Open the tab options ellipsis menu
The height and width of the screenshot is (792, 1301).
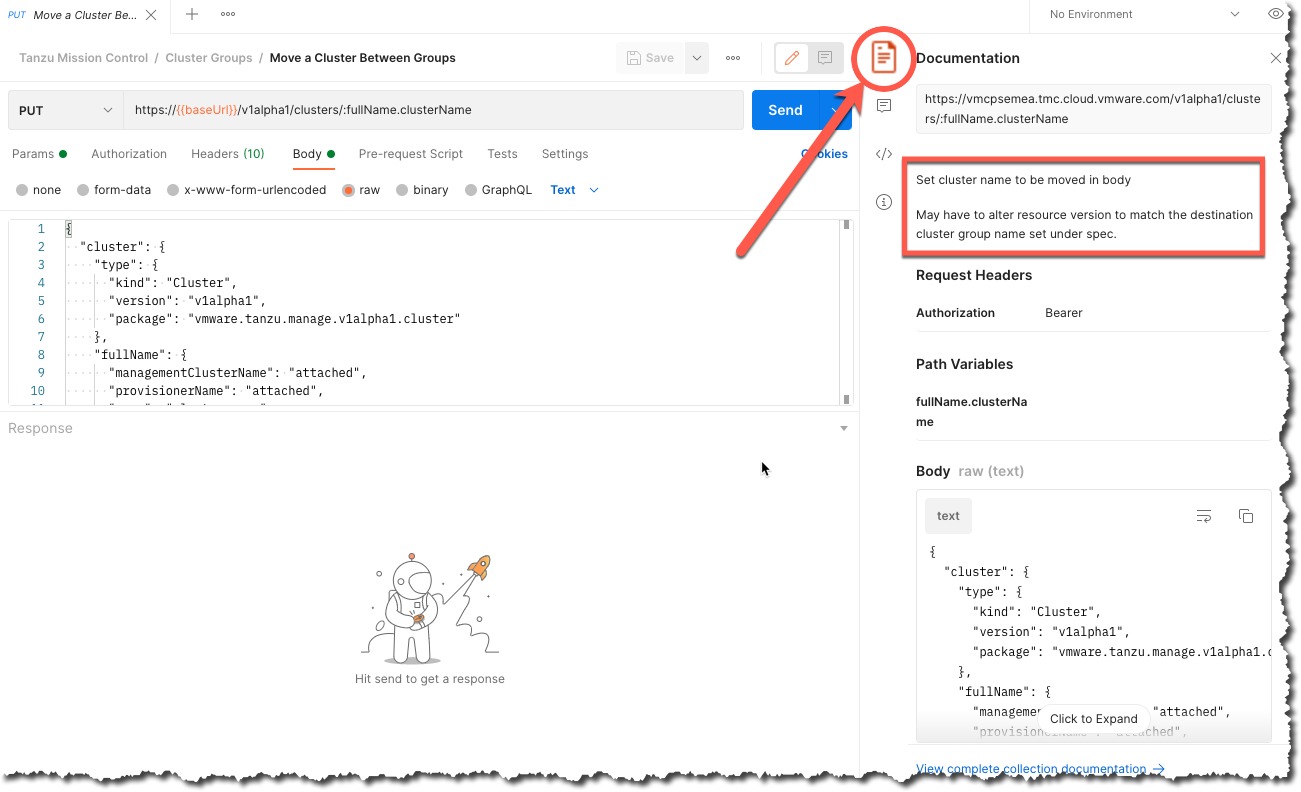(x=228, y=14)
